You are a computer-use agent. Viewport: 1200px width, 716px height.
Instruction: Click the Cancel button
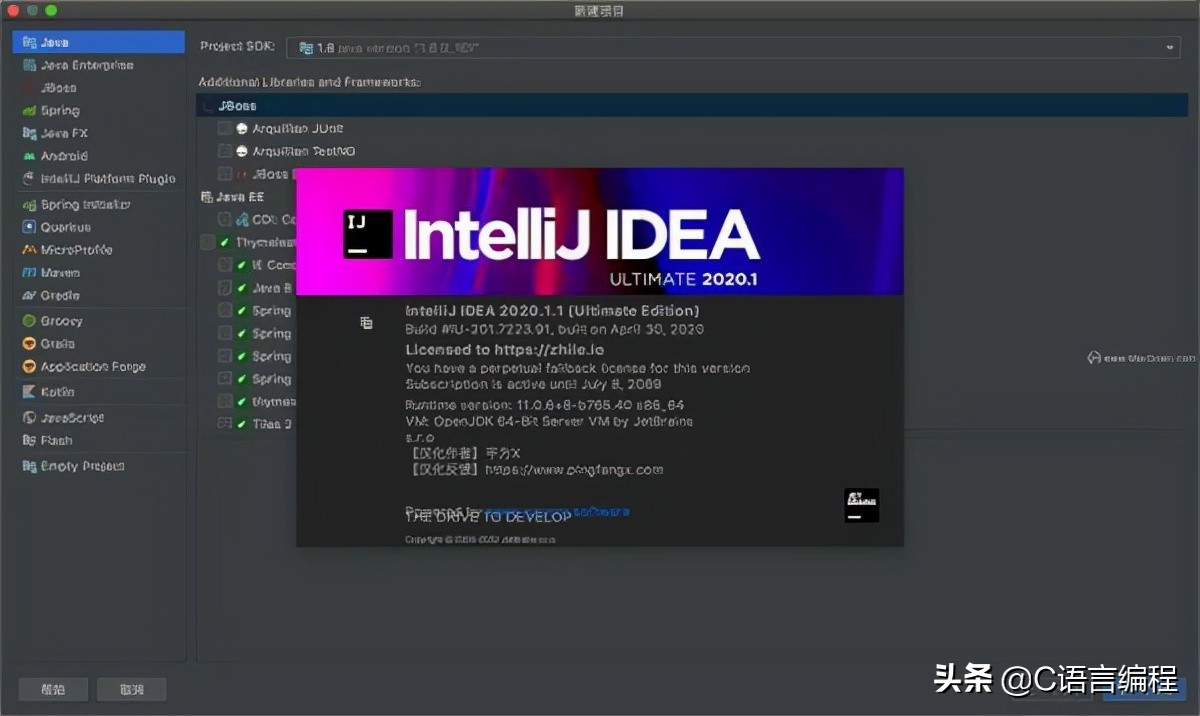click(x=131, y=689)
